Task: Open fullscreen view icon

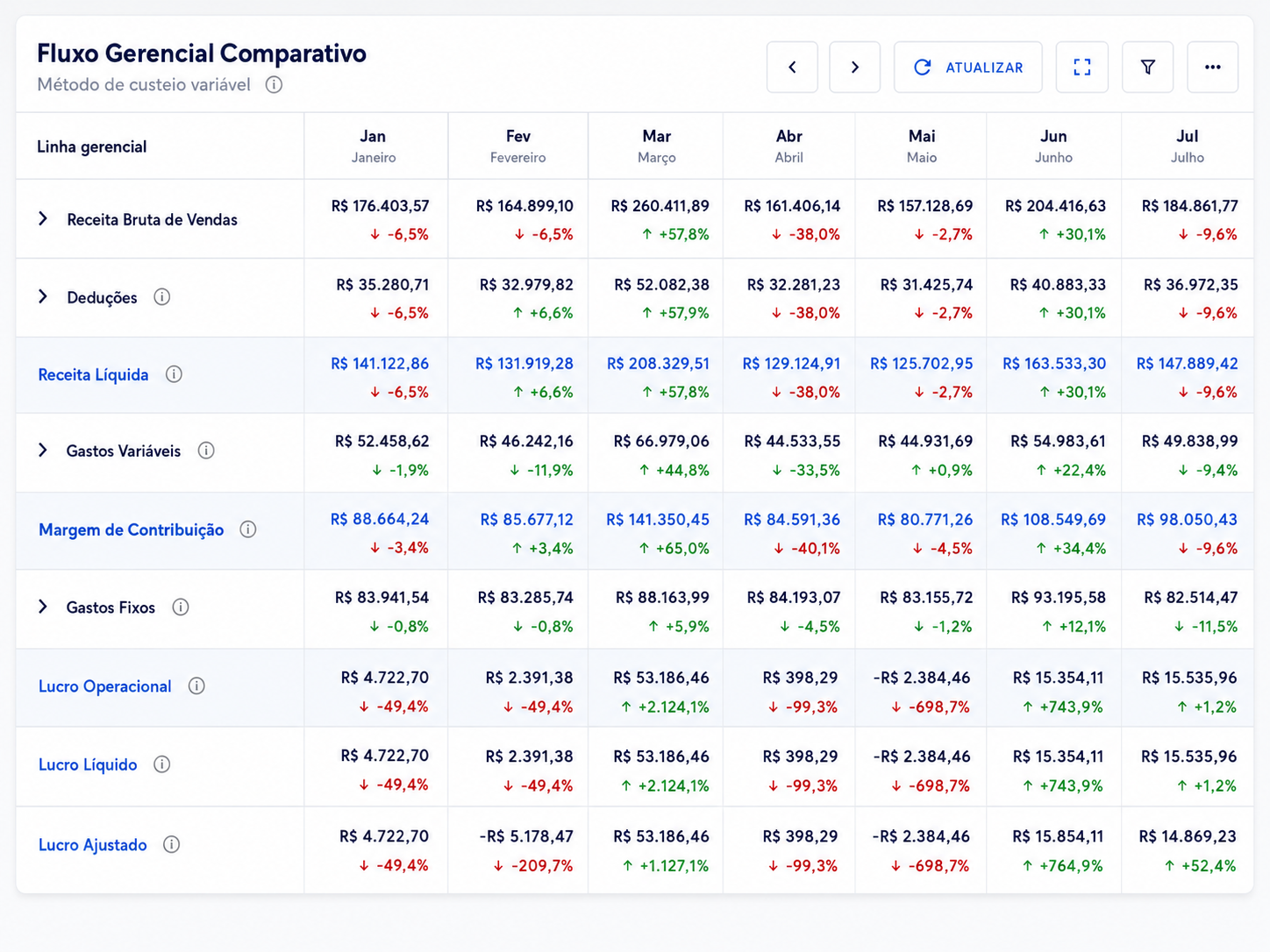Action: 1082,67
